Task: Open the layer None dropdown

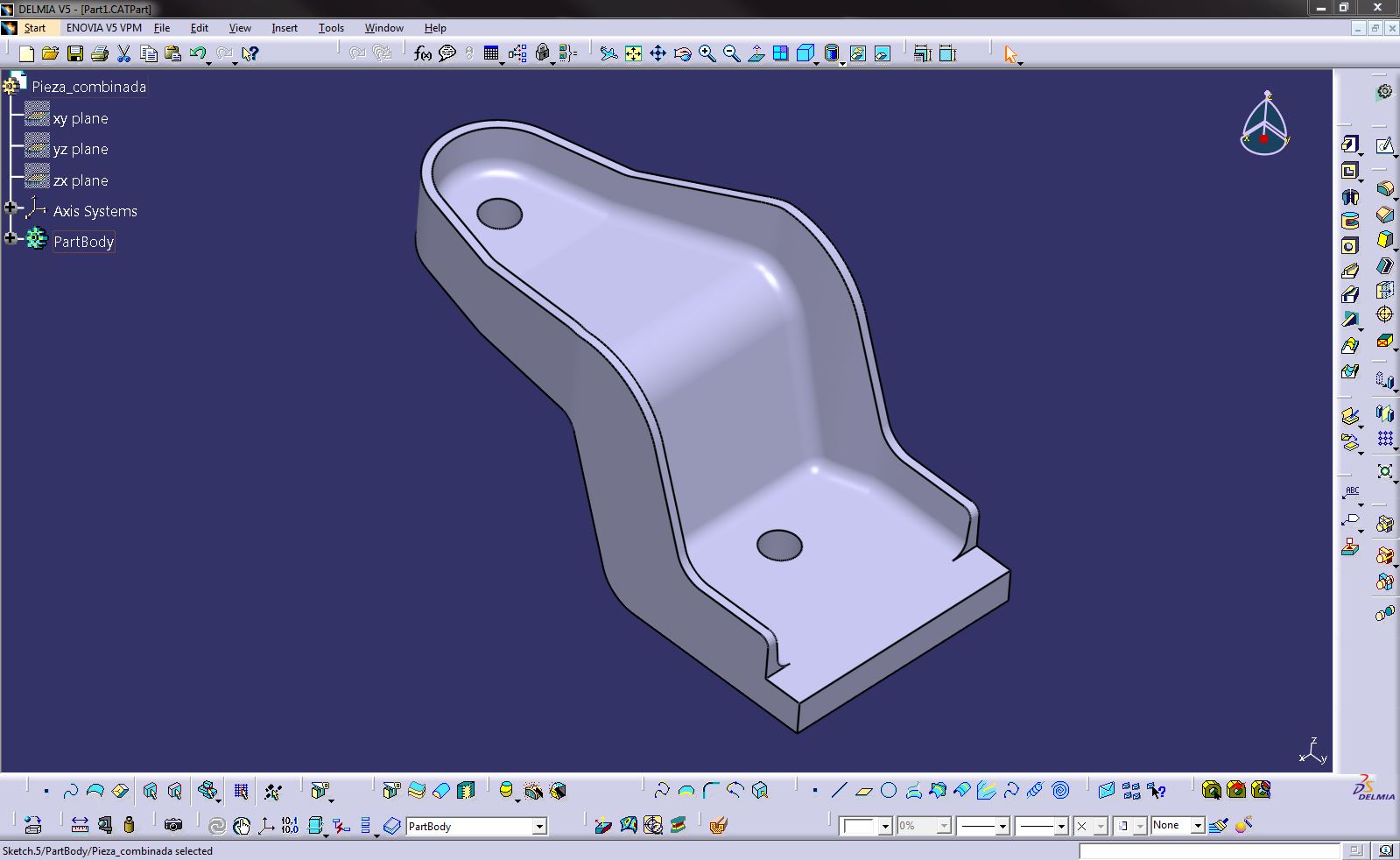Action: tap(1198, 826)
